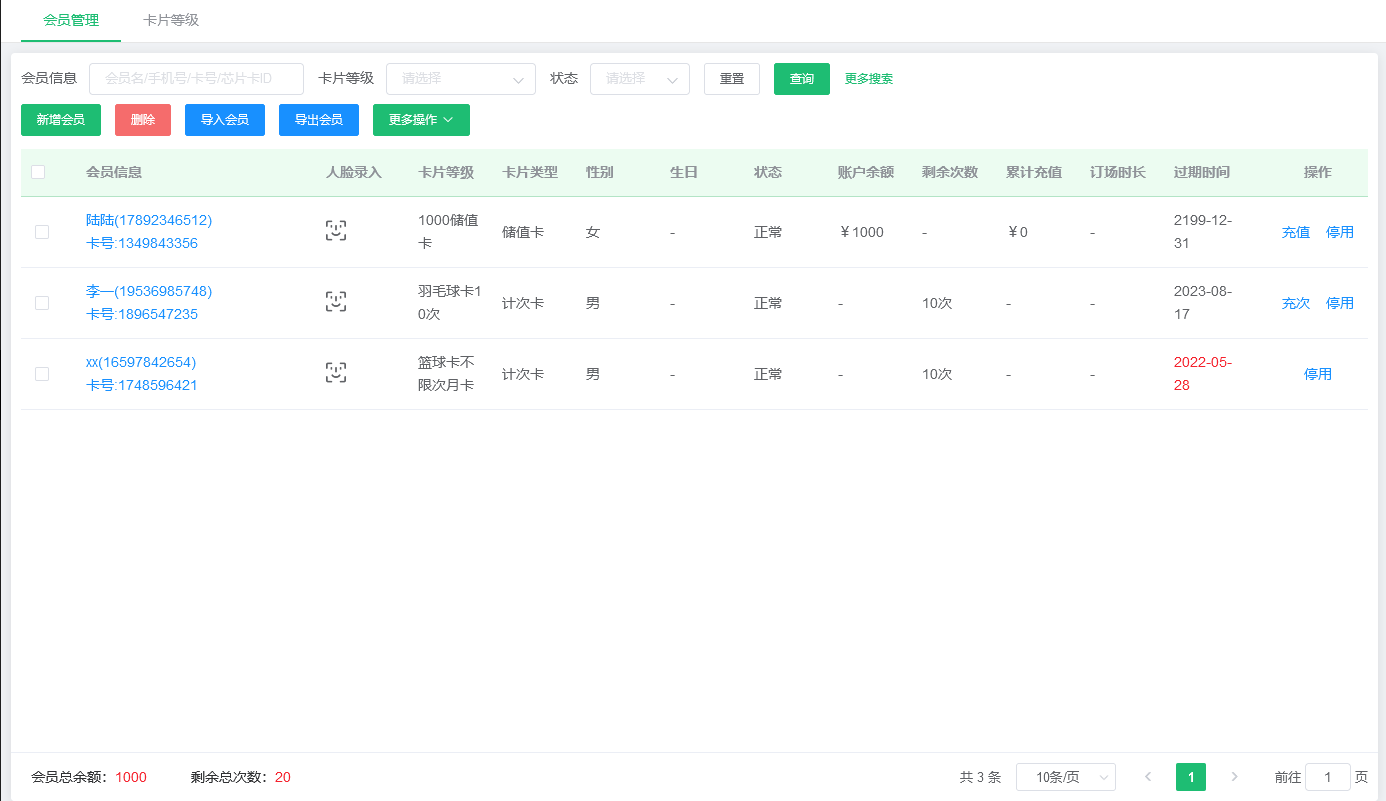Open 更多搜索 advanced search options
Image resolution: width=1386 pixels, height=801 pixels.
pyautogui.click(x=867, y=78)
